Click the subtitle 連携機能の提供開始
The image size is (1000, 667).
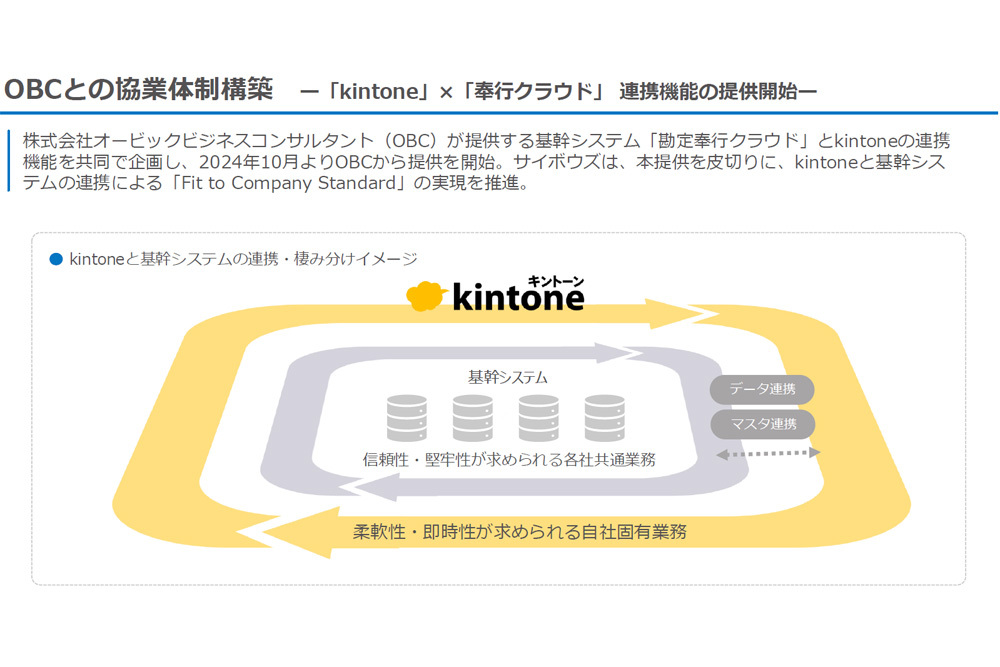[x=710, y=92]
